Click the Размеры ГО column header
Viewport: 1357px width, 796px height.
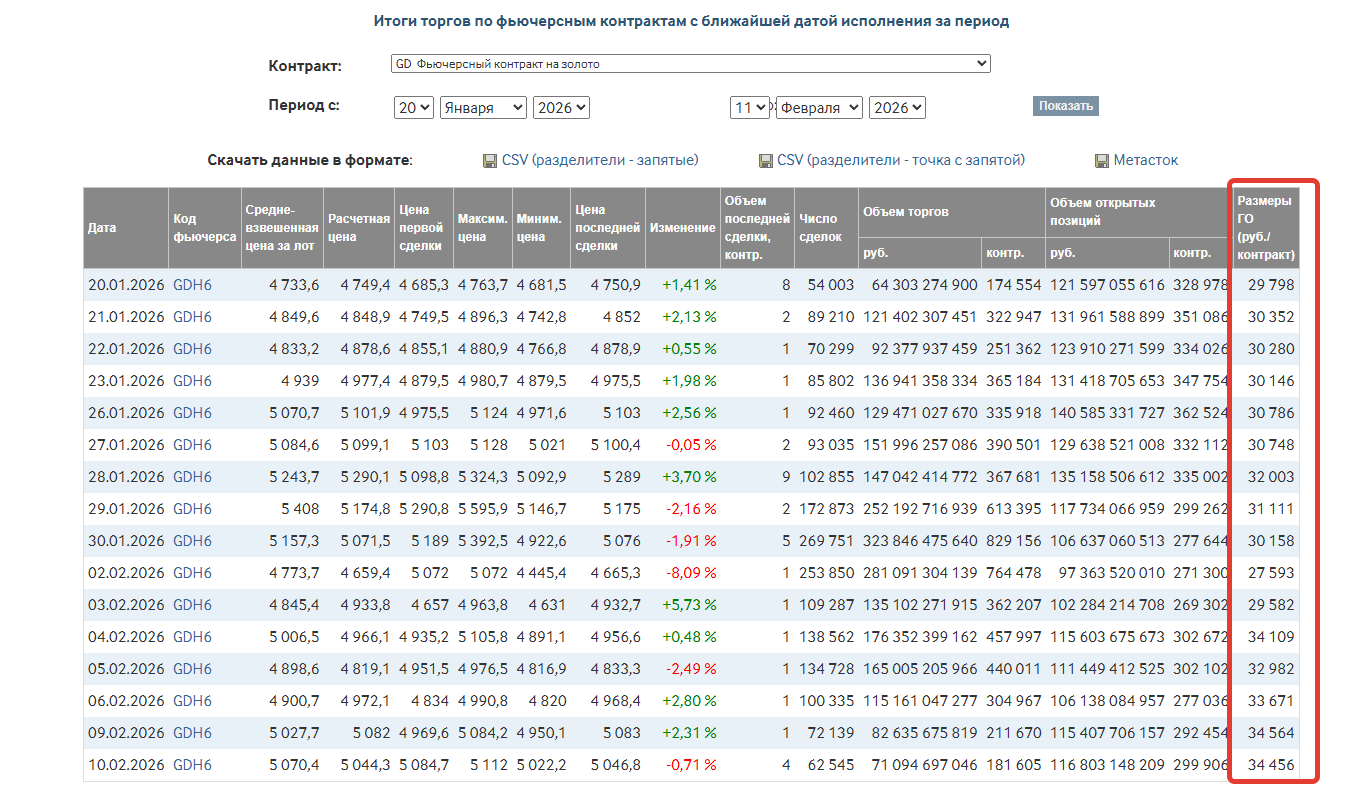[x=1265, y=228]
